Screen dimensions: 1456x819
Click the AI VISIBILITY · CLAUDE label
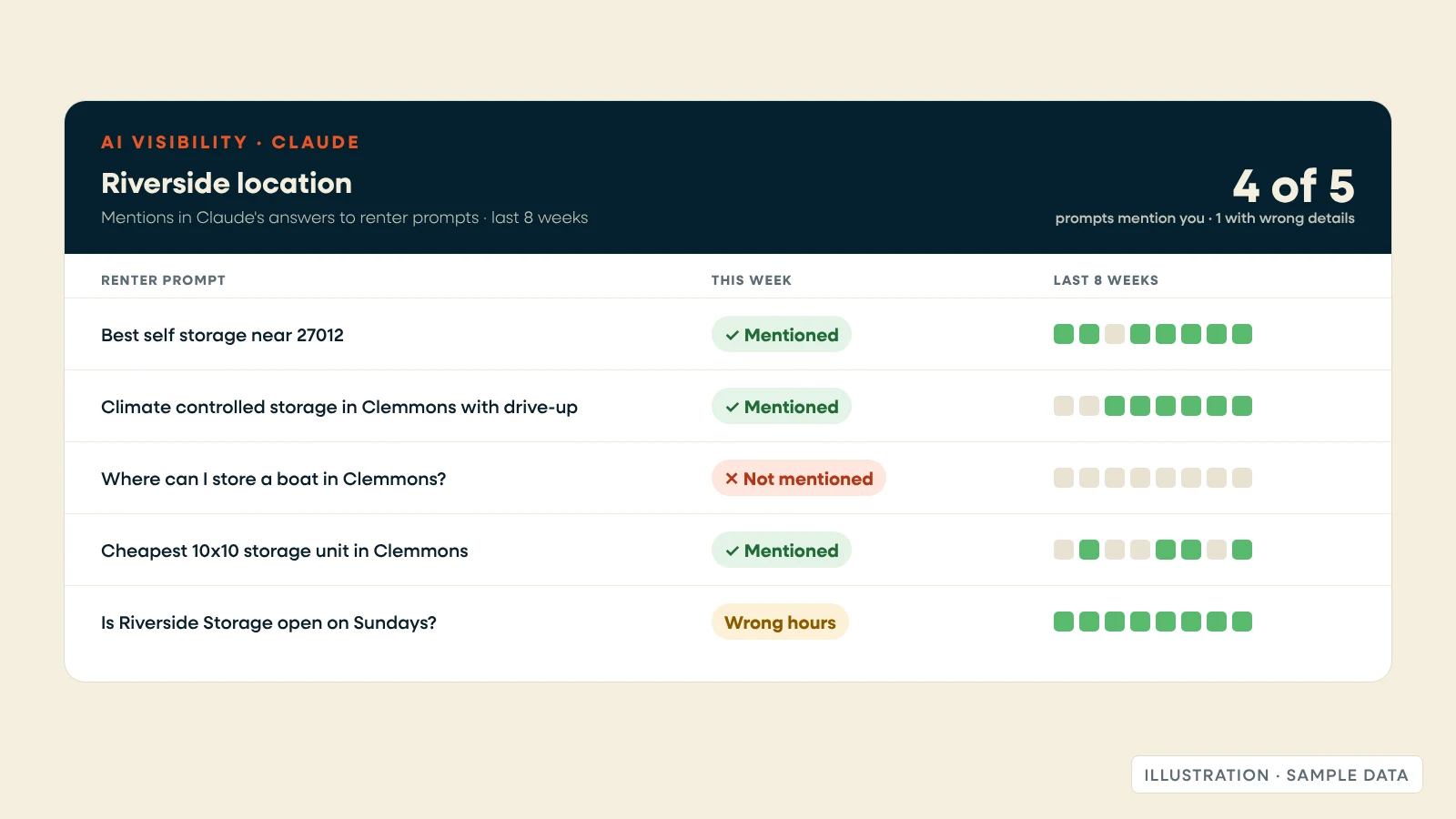tap(230, 142)
